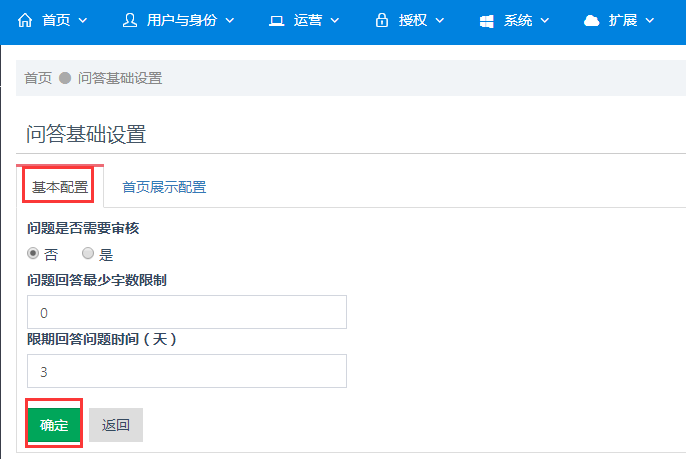This screenshot has width=686, height=459.
Task: Switch to the 基本配置 tab
Action: click(x=60, y=187)
